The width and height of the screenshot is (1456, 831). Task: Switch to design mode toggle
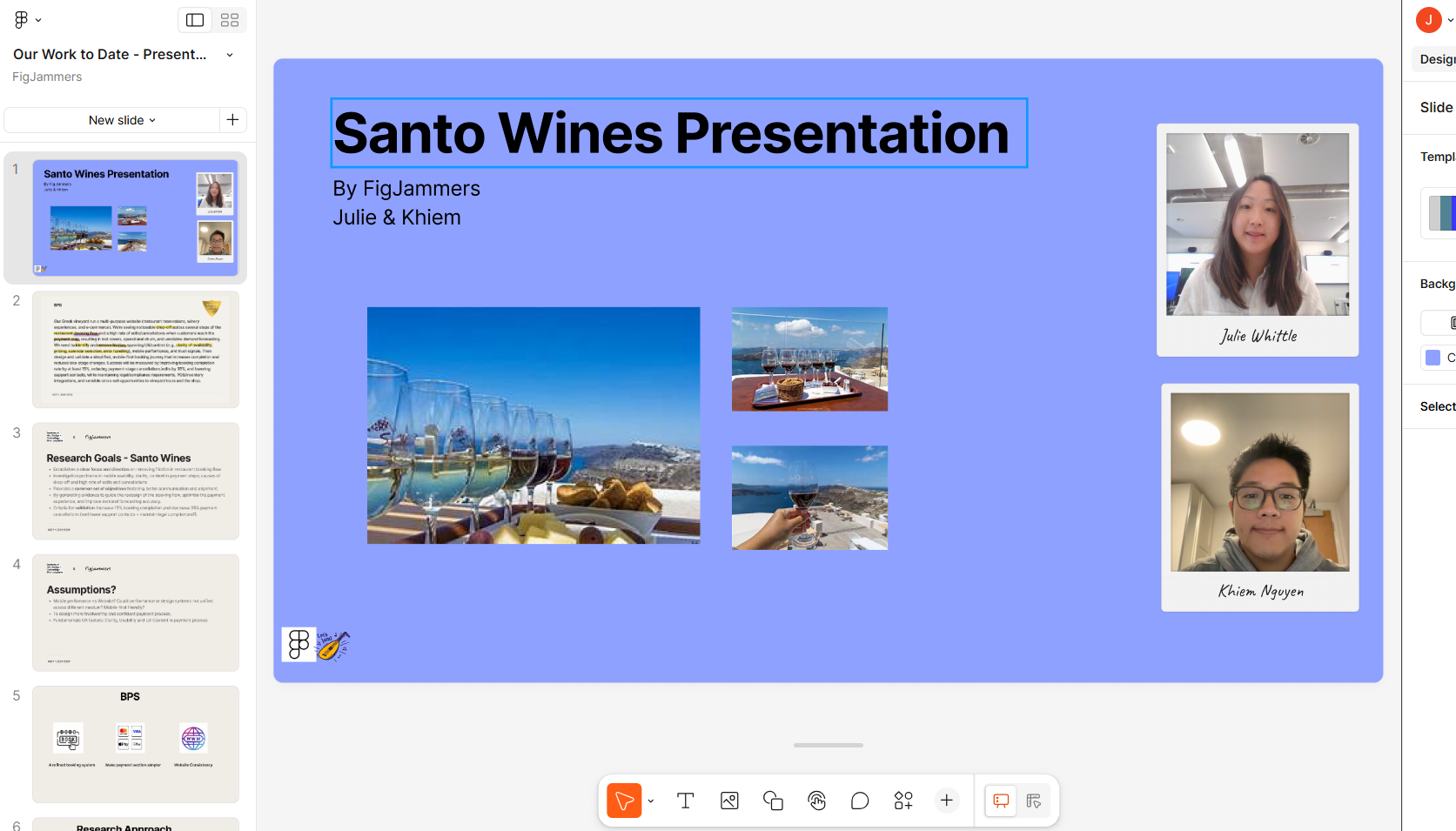coord(1034,801)
